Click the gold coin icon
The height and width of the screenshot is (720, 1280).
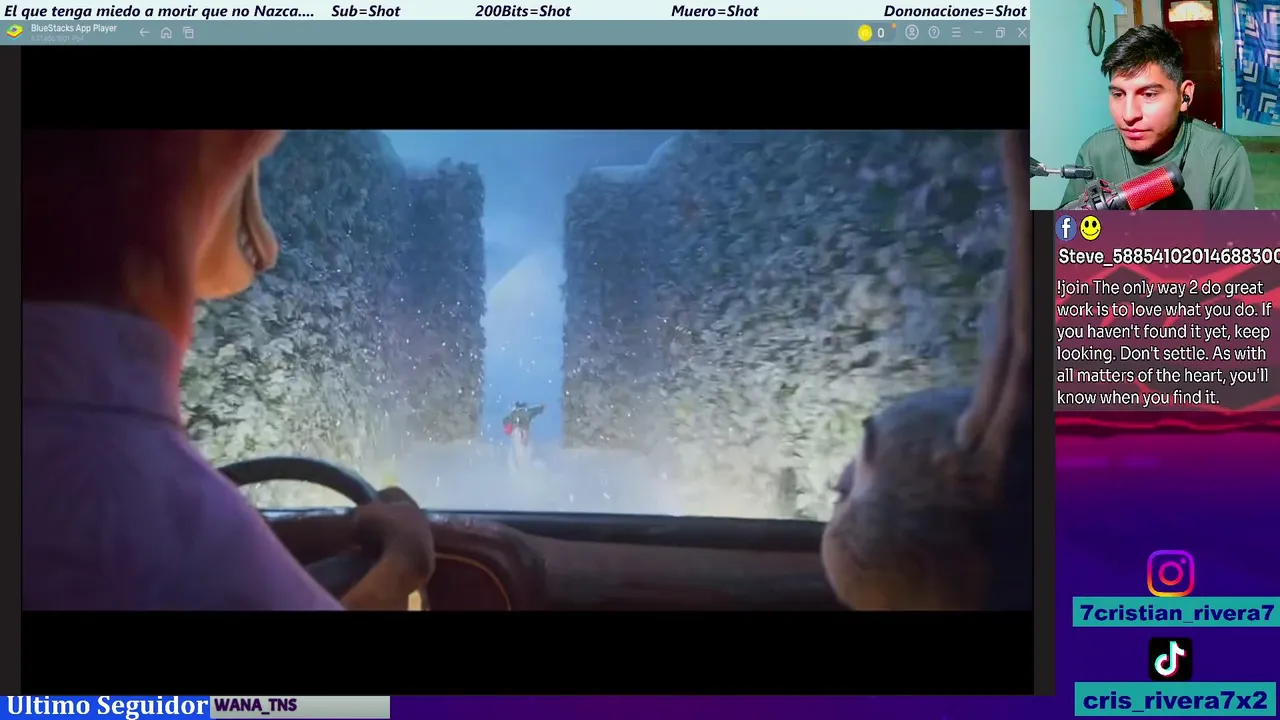tap(865, 33)
